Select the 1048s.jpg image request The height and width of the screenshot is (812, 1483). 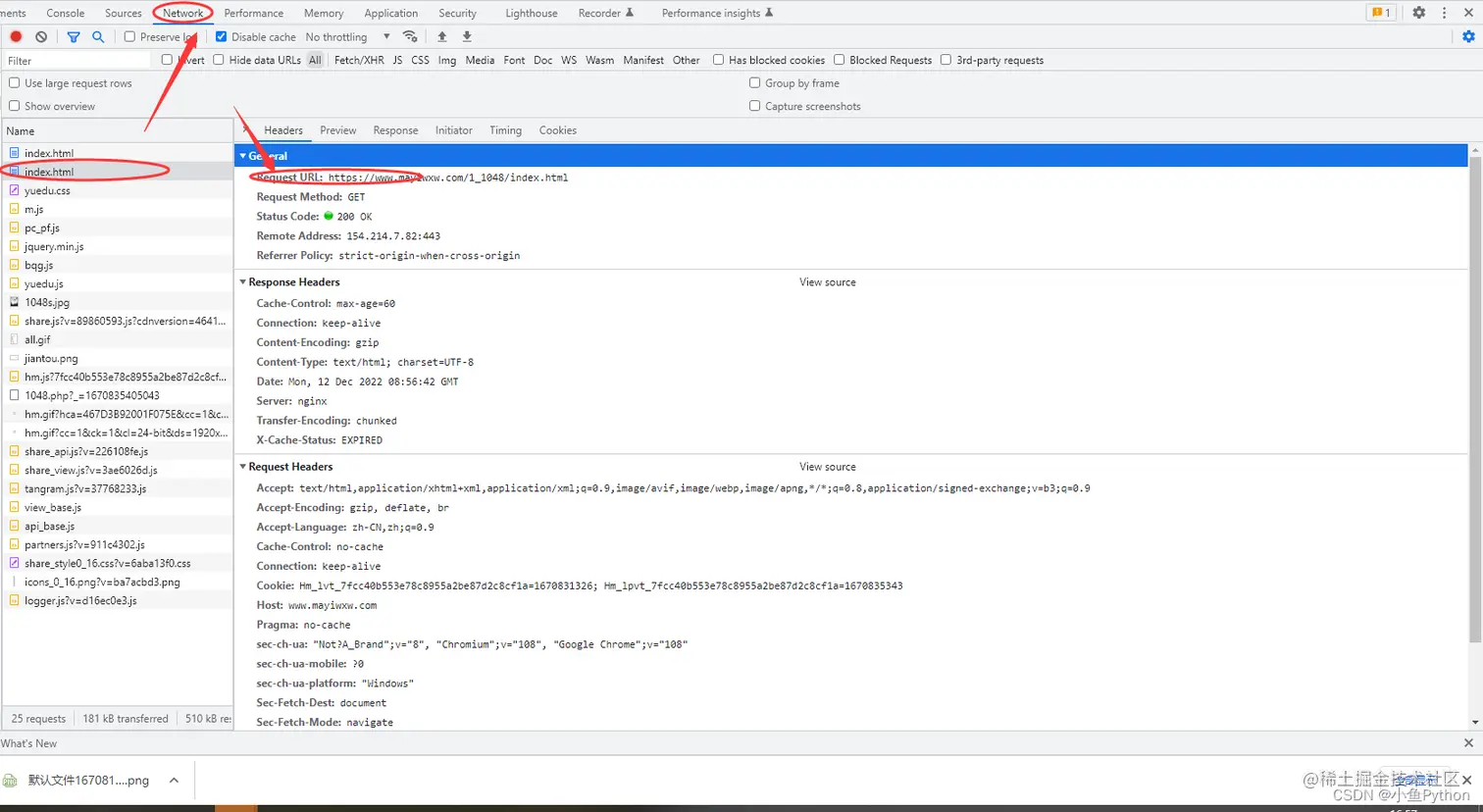(x=118, y=302)
